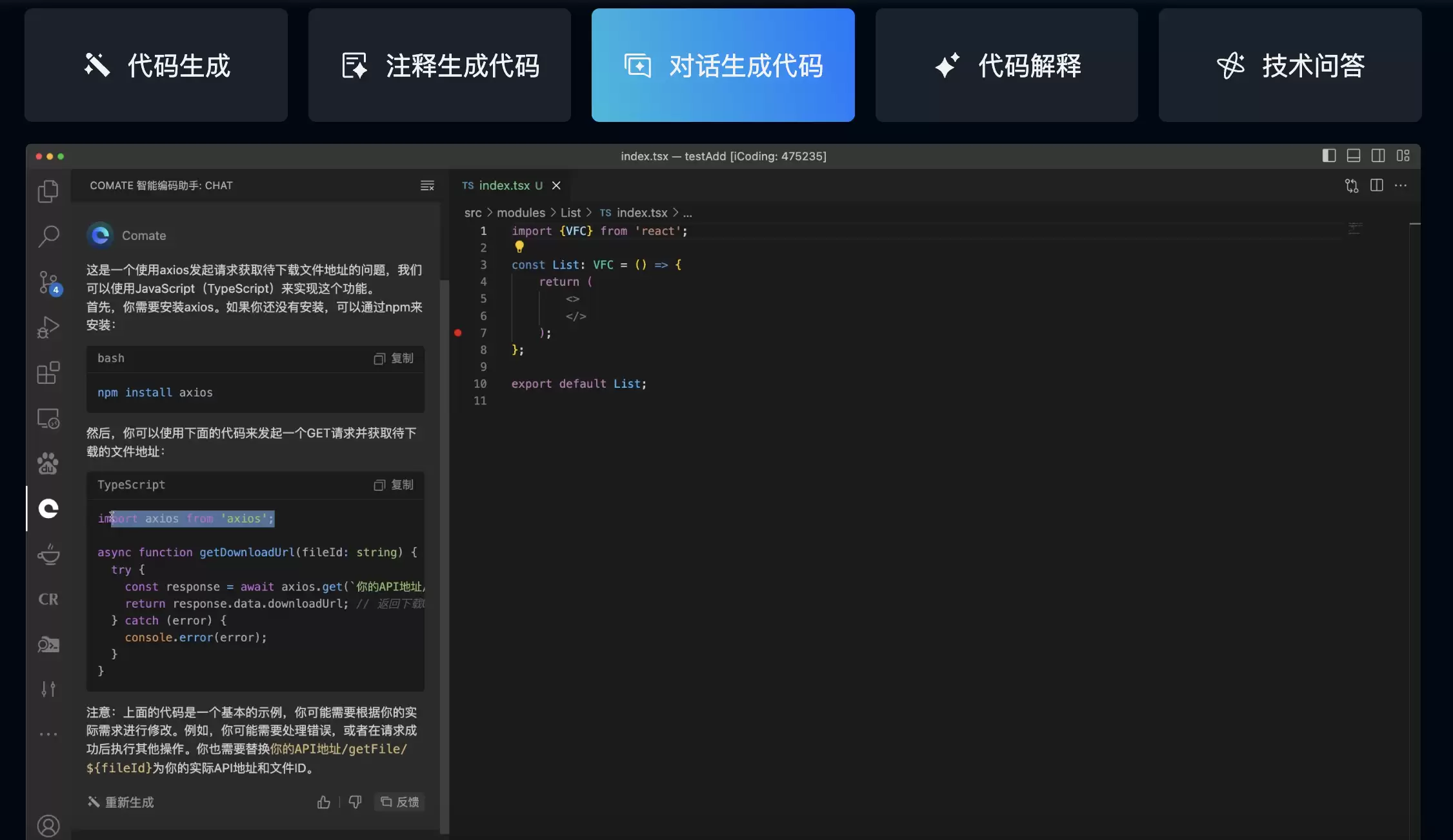Open the CR code review icon
The image size is (1453, 840).
(48, 599)
